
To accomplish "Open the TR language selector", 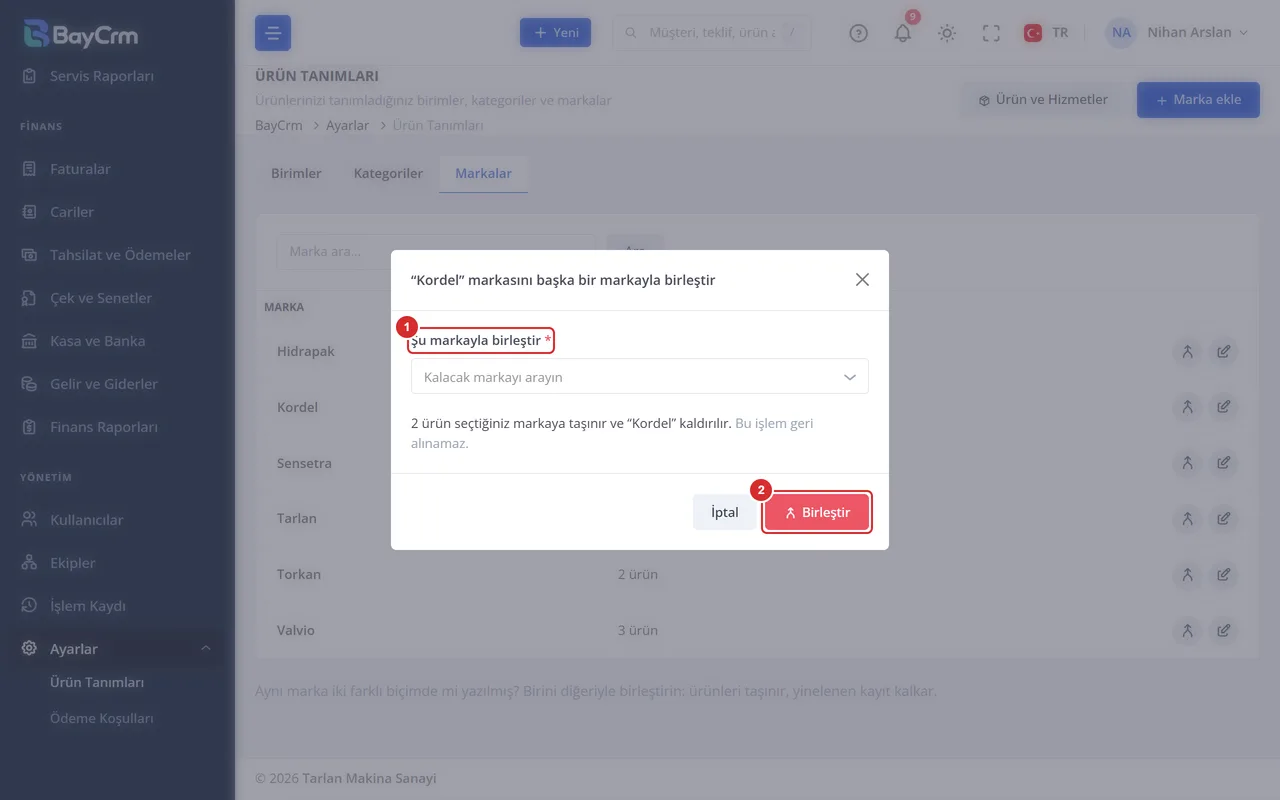I will tap(1046, 33).
